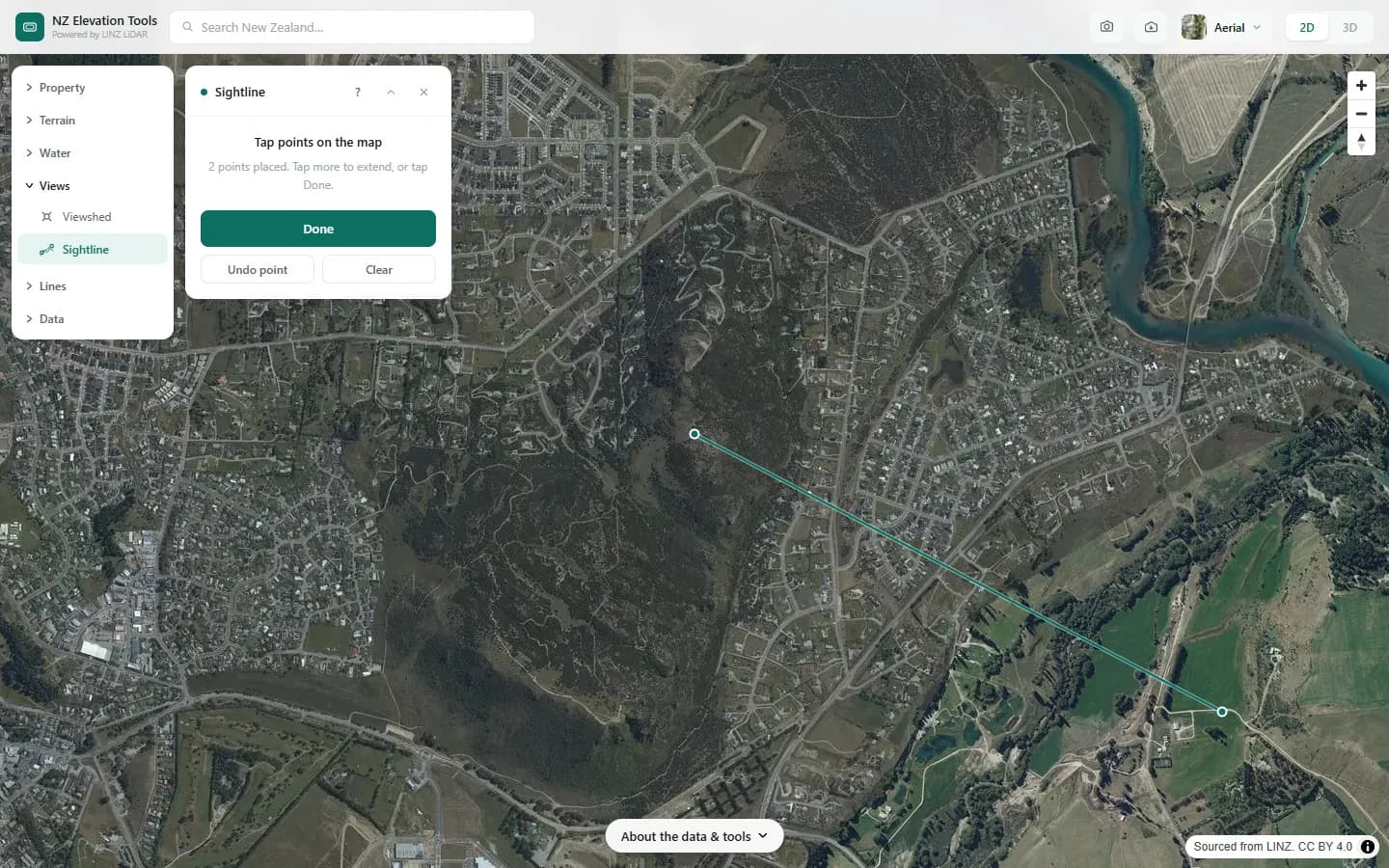1389x868 pixels.
Task: Open About the data & tools menu
Action: tap(694, 836)
